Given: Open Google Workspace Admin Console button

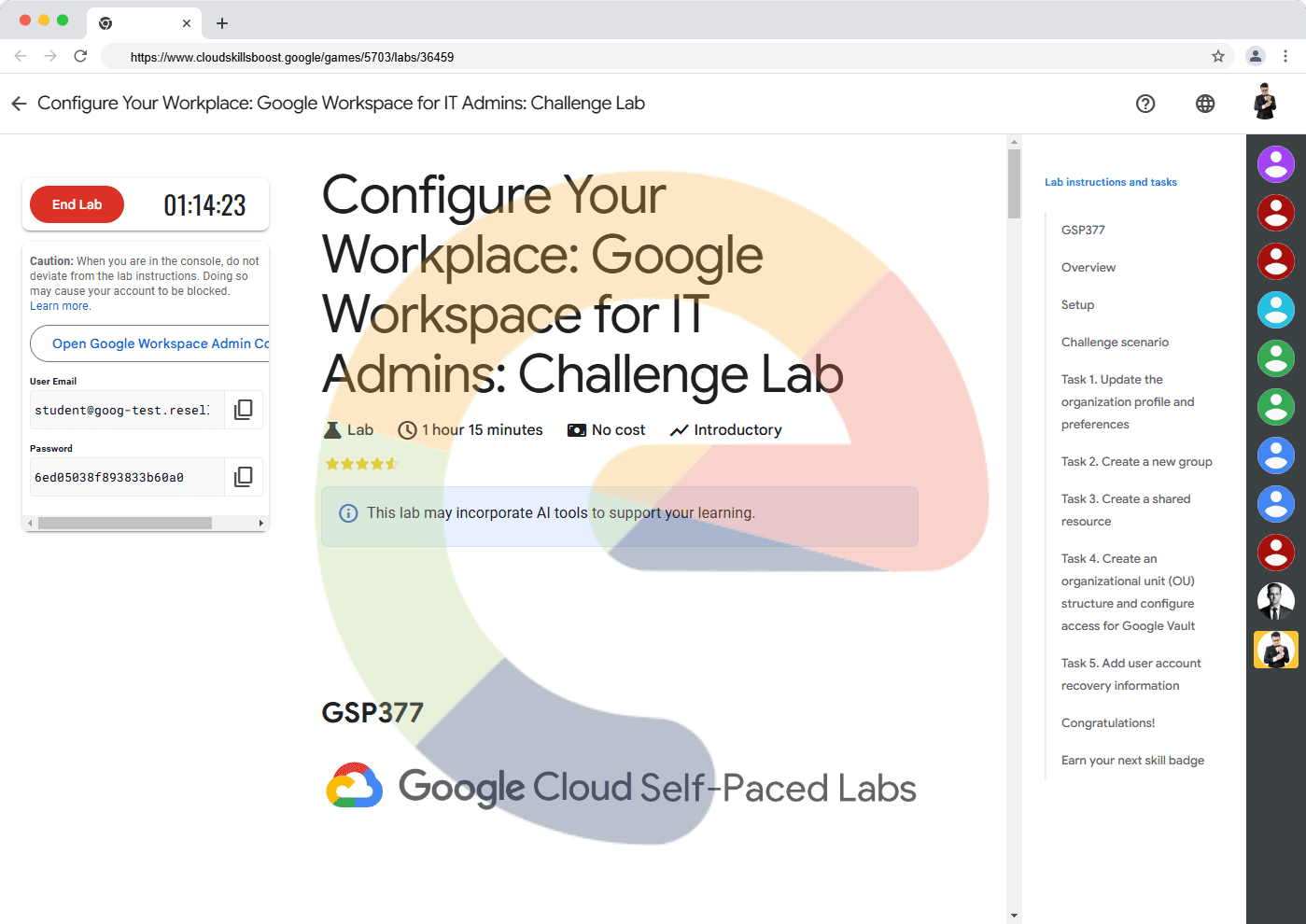Looking at the screenshot, I should pyautogui.click(x=150, y=343).
